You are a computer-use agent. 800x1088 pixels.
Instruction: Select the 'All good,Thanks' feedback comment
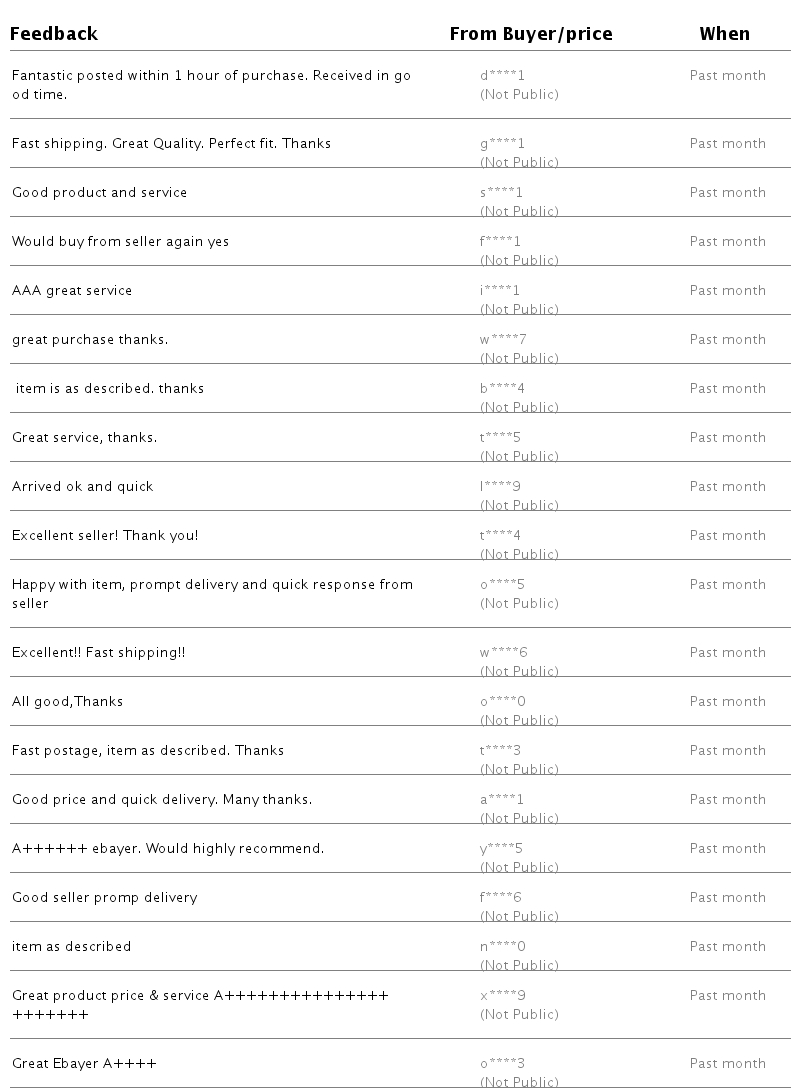click(67, 701)
